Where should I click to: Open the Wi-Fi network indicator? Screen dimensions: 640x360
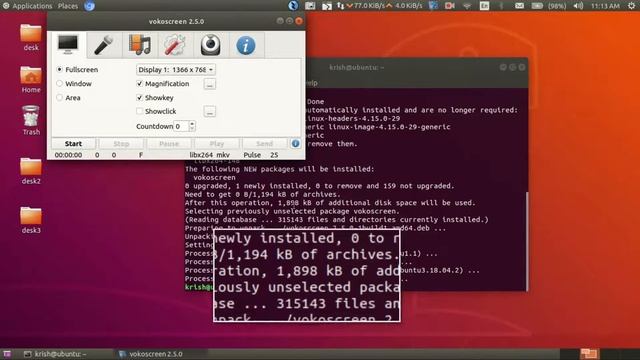467,6
